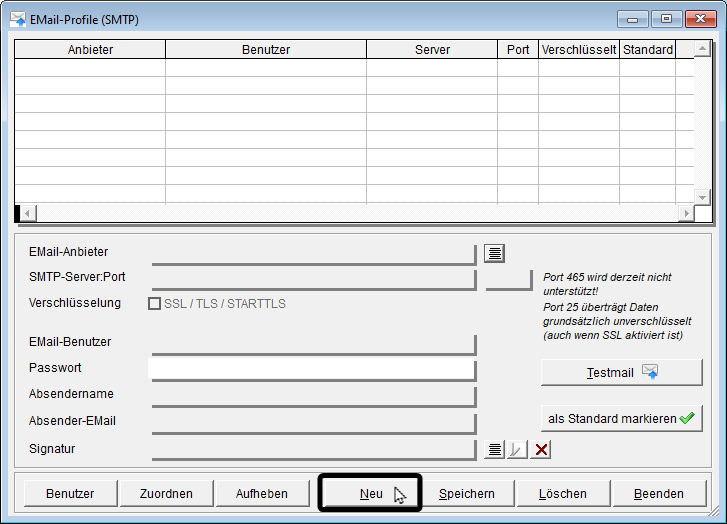
Task: Focus the EMail-Benutzer input field
Action: 314,344
